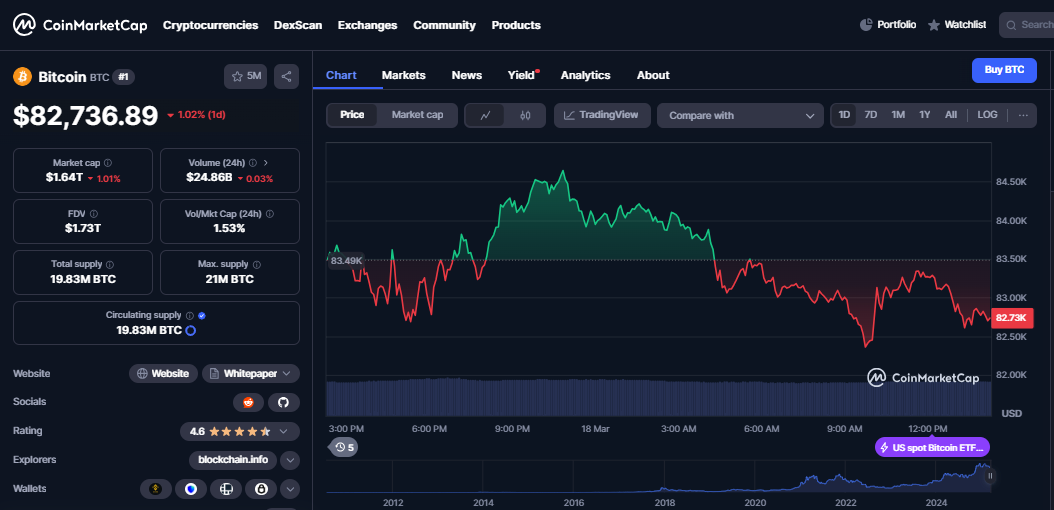Click the verified blue check badge
The height and width of the screenshot is (510, 1054).
[x=202, y=315]
